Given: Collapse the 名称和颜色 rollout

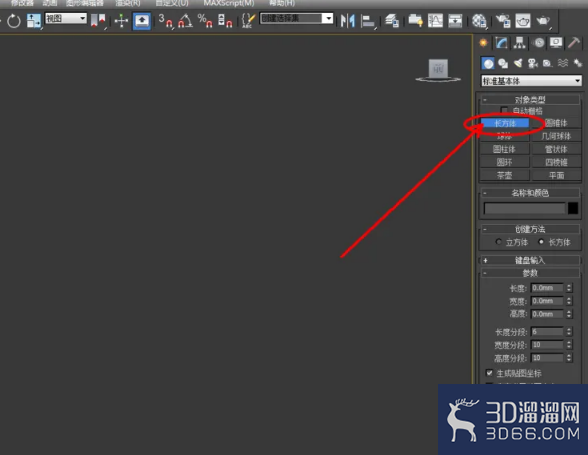Looking at the screenshot, I should tap(530, 193).
